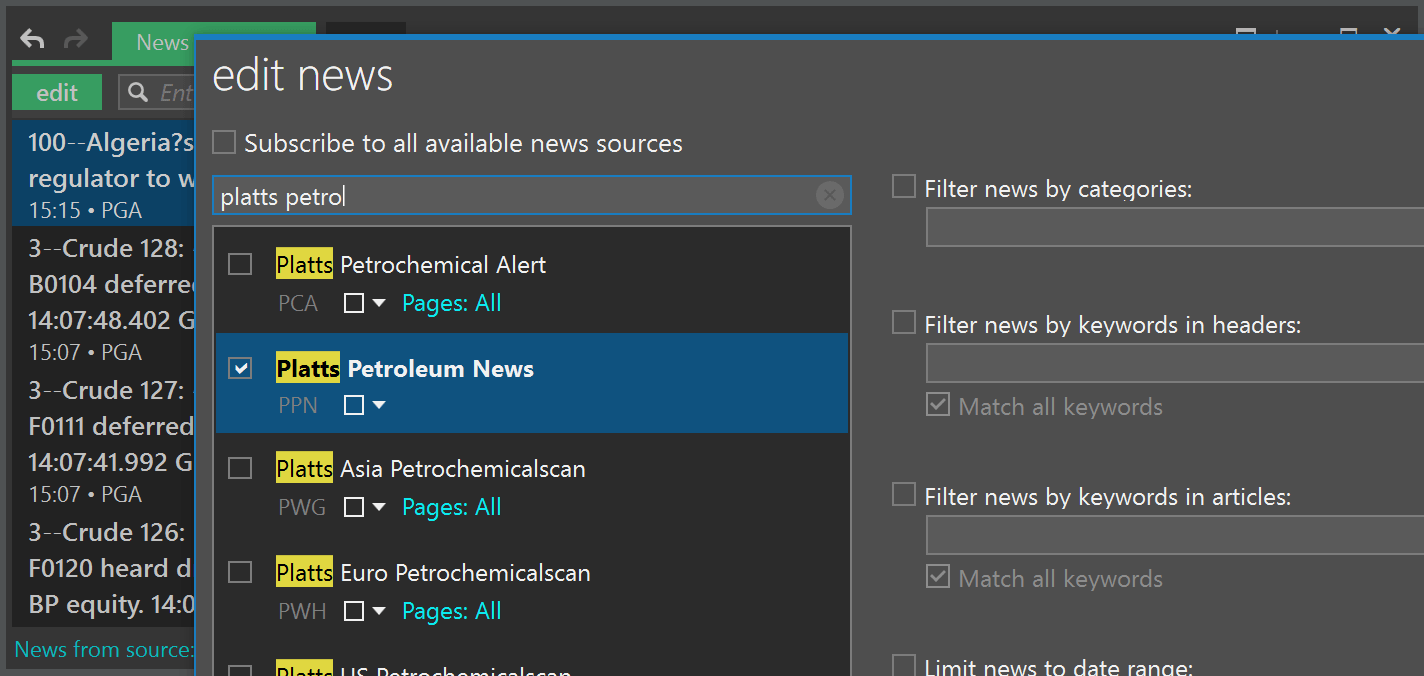This screenshot has width=1424, height=676.
Task: Click the PCA color square
Action: click(x=354, y=303)
